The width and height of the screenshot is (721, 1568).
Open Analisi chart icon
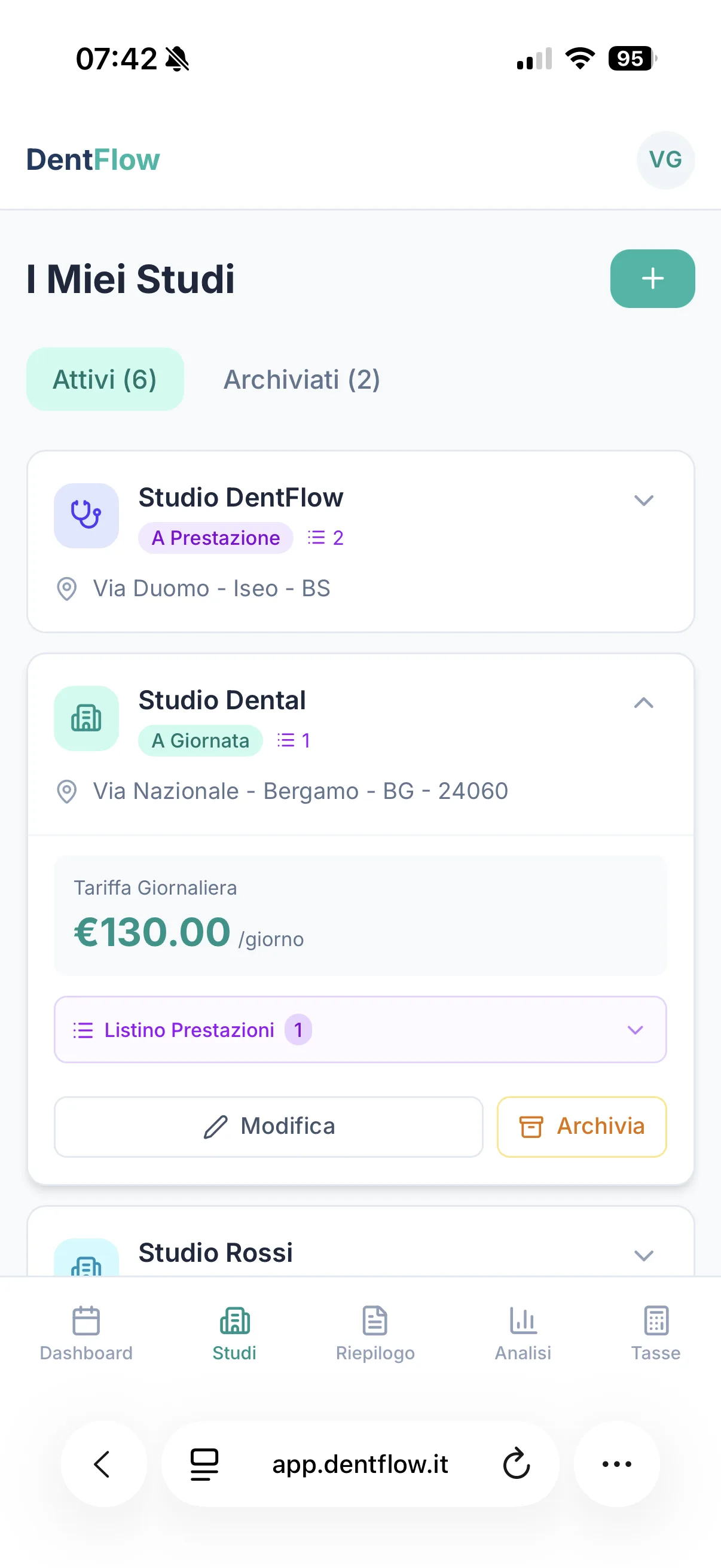(523, 1321)
